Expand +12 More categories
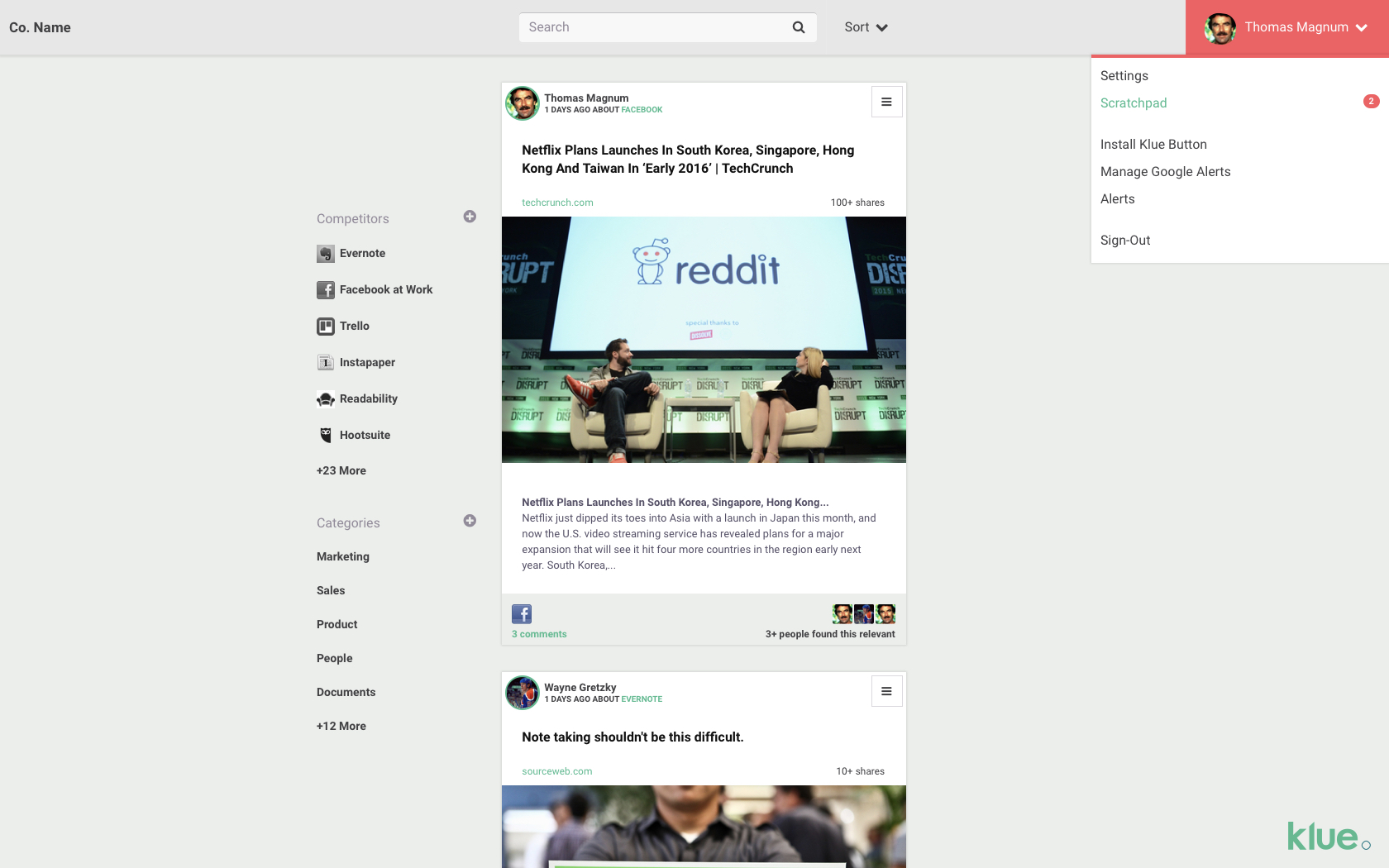 point(341,726)
